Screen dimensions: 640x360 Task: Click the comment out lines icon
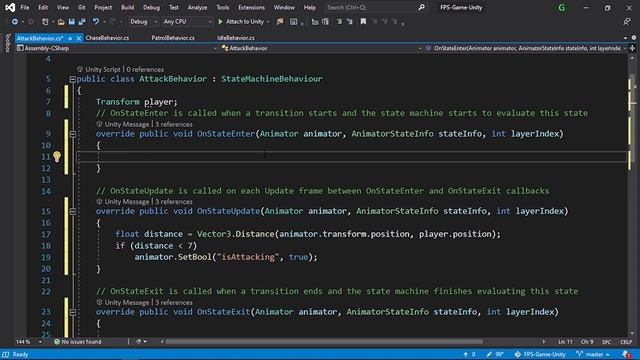(315, 22)
